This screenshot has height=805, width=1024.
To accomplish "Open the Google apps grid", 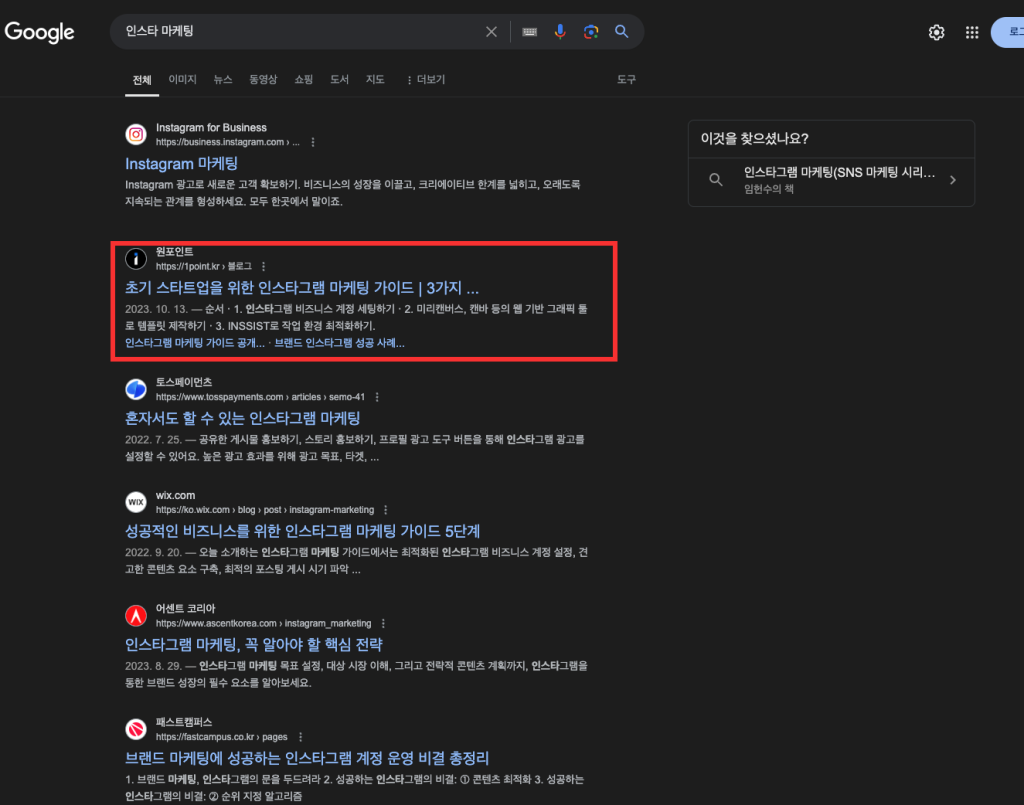I will pos(971,31).
